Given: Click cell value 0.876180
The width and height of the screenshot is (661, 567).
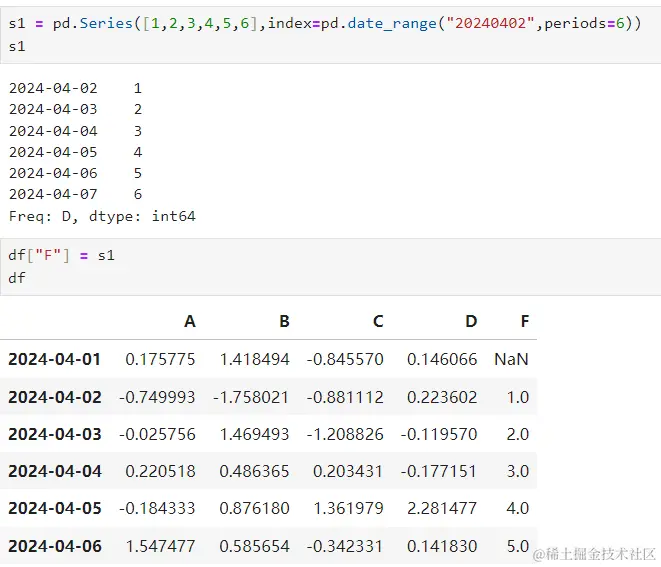Looking at the screenshot, I should pyautogui.click(x=255, y=508).
